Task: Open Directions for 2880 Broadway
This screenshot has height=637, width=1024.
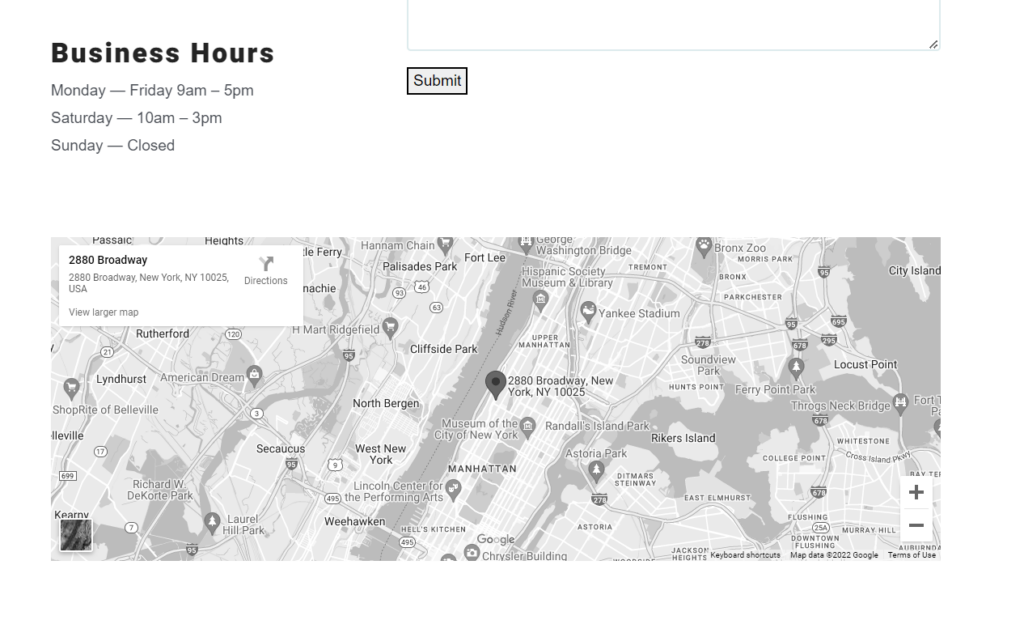Action: point(266,270)
